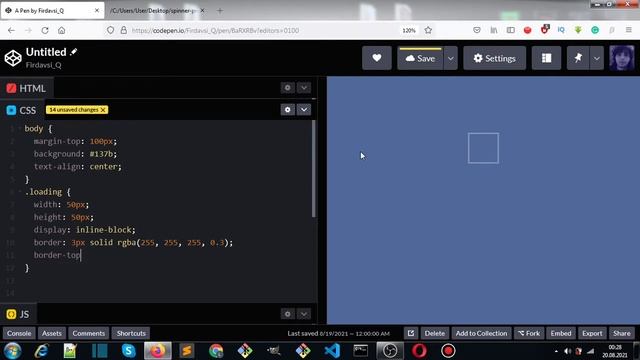Open the Firefox hamburger menu
640x360 pixels.
(x=629, y=30)
